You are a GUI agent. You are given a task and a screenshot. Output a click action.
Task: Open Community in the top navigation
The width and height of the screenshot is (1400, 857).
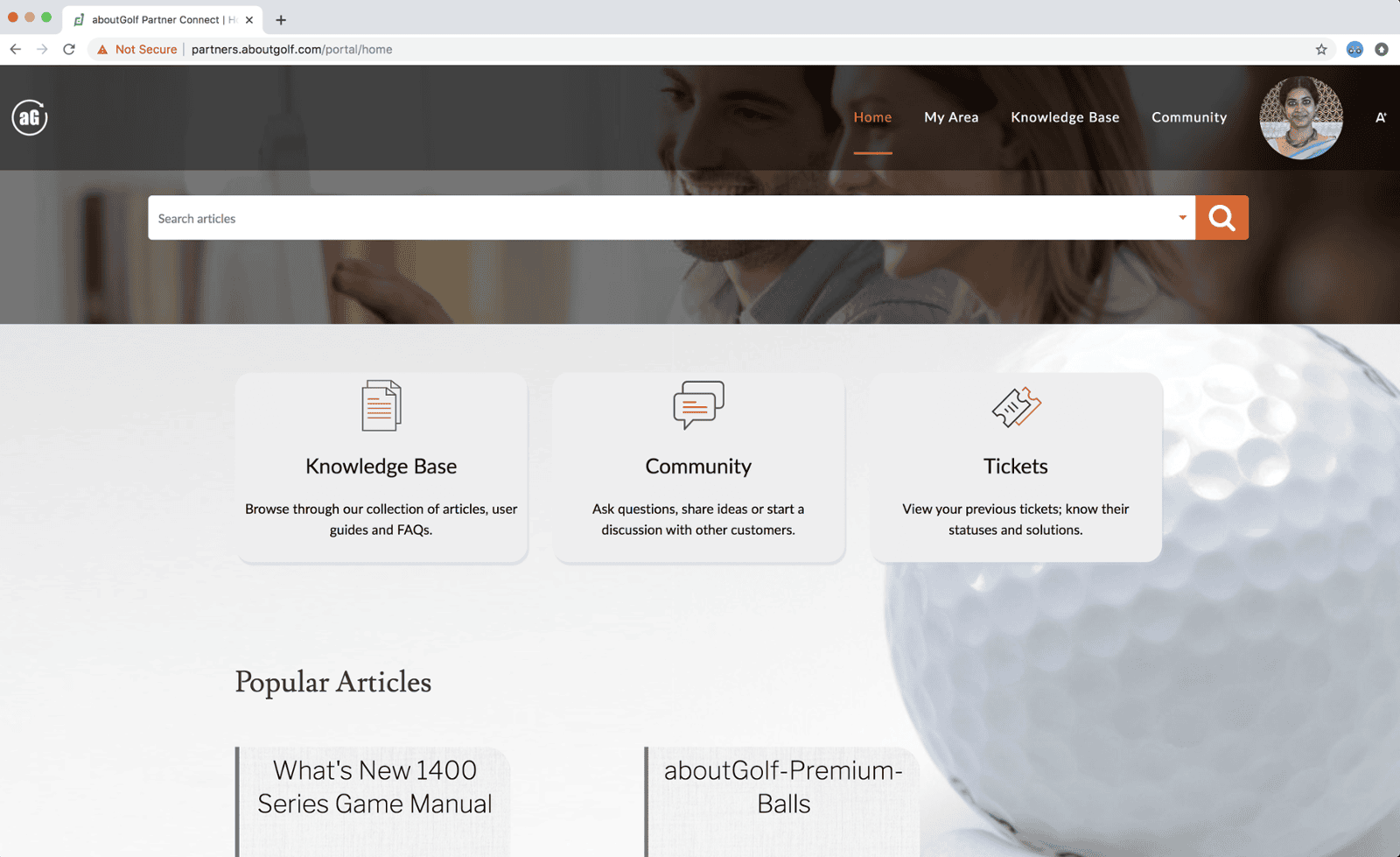click(x=1189, y=116)
